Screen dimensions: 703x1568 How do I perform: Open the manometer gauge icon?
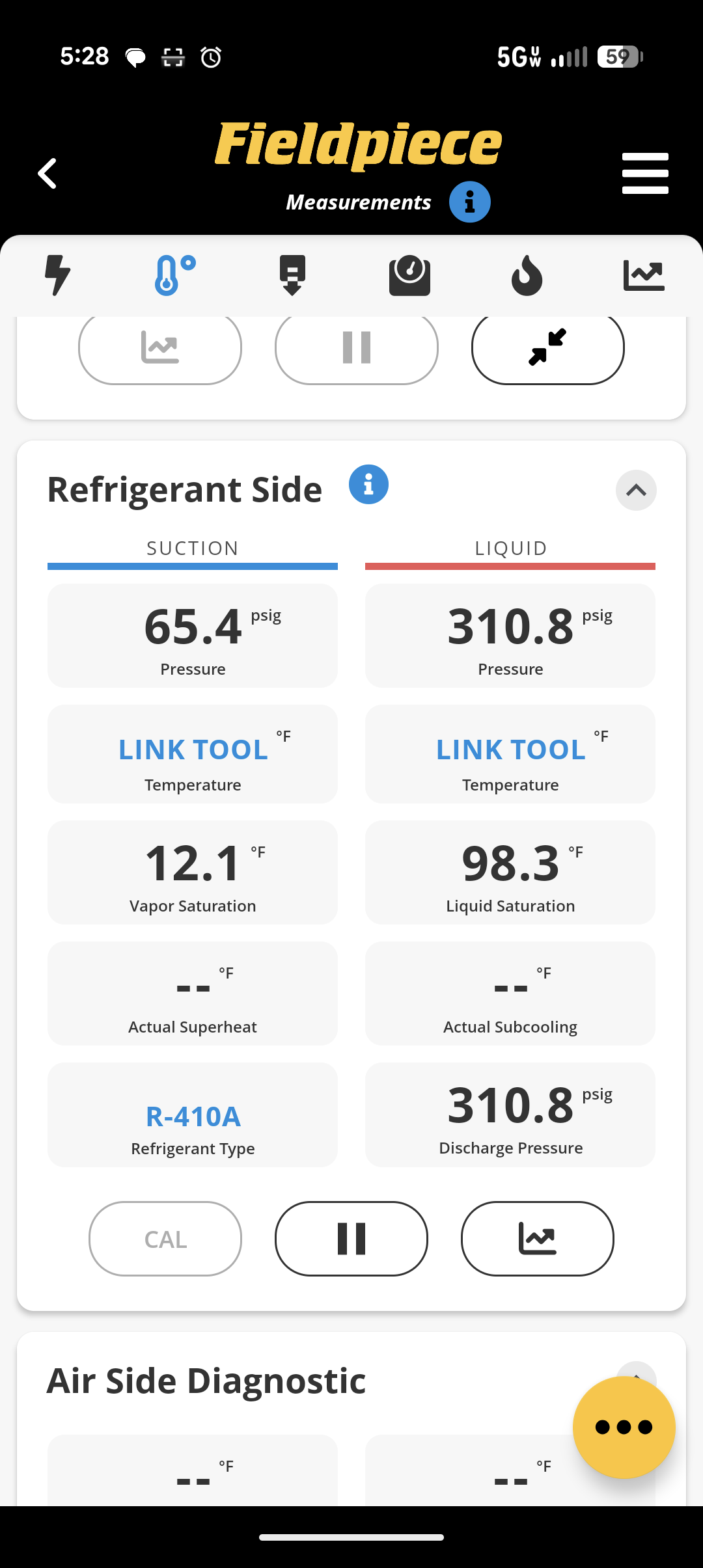point(409,275)
